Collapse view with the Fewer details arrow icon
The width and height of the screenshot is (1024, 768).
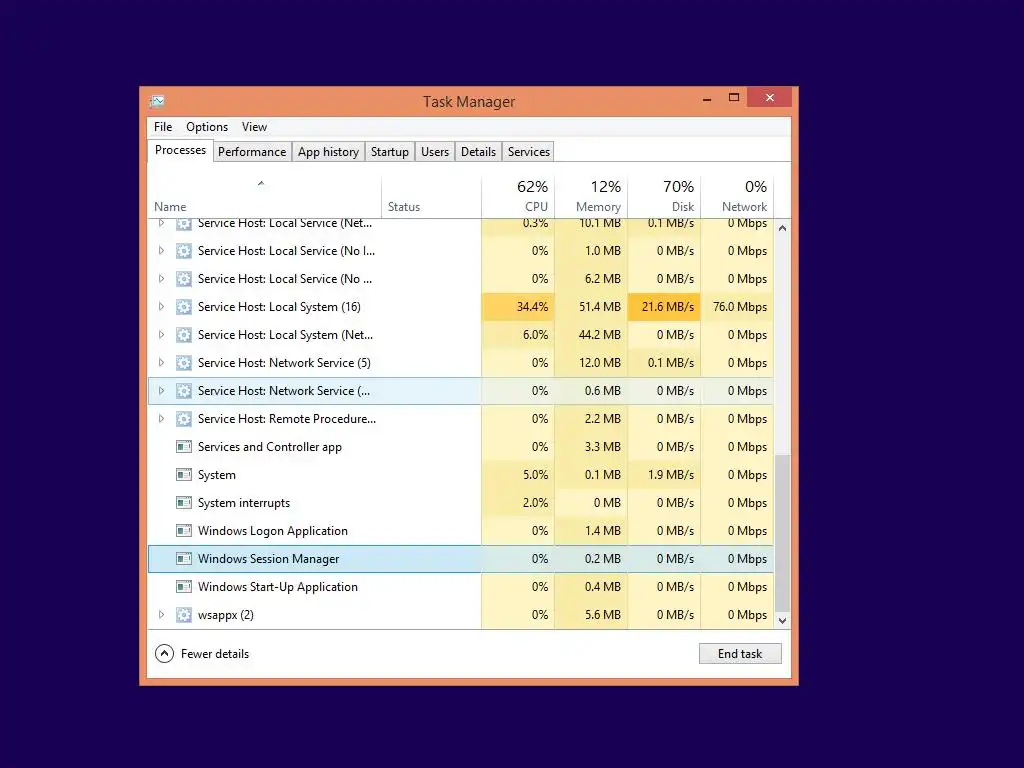165,654
